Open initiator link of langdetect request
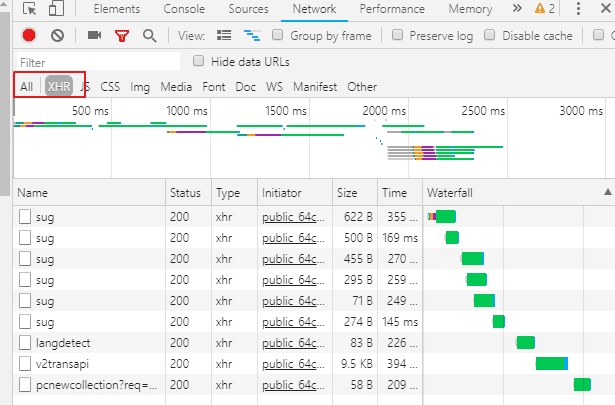The image size is (615, 405). 293,341
